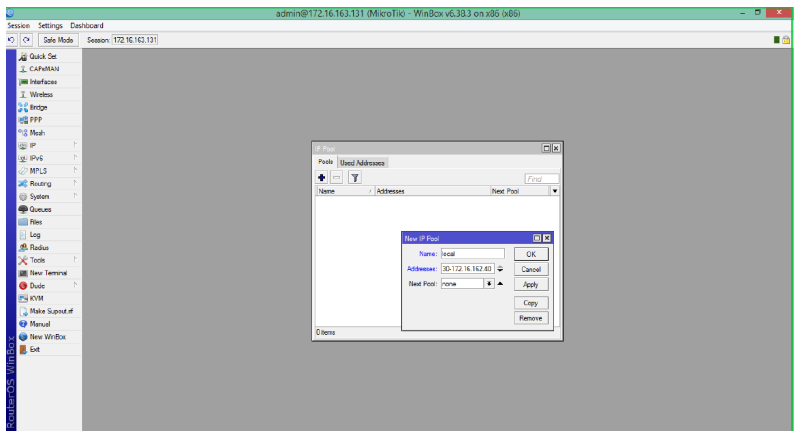
Task: Expand the MPLS submenu
Action: pos(75,171)
